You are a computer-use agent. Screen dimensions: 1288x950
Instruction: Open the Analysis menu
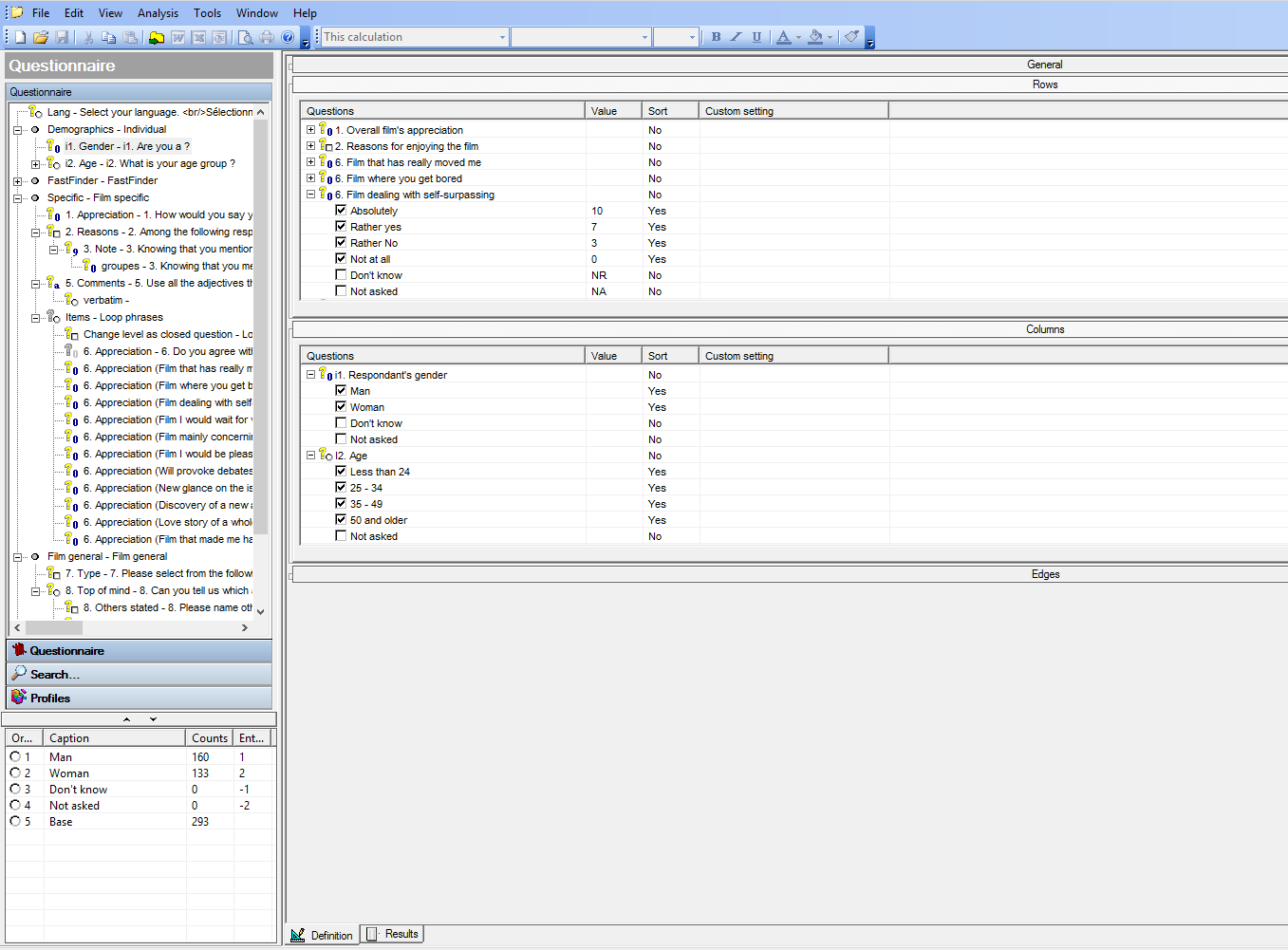tap(158, 13)
